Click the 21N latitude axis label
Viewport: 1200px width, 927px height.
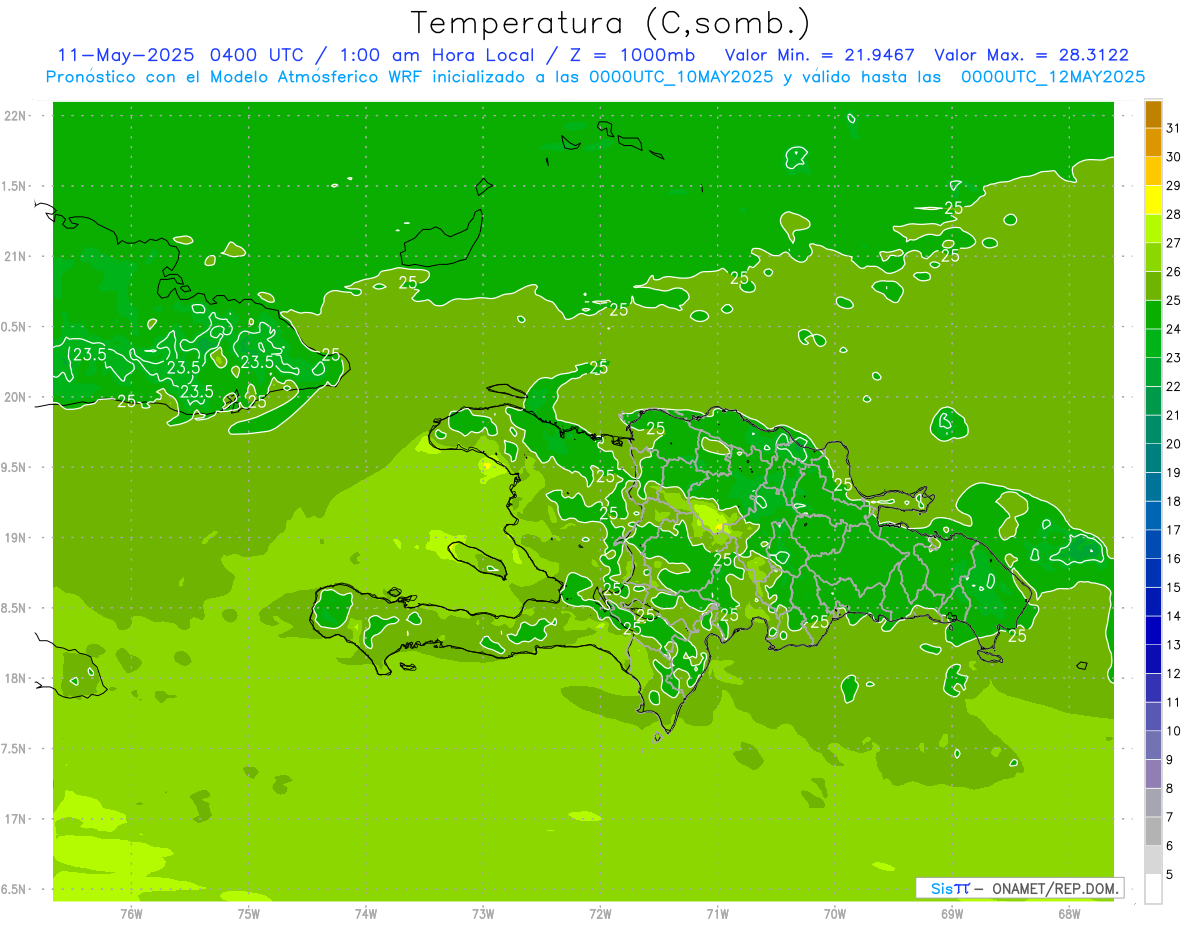[x=16, y=257]
